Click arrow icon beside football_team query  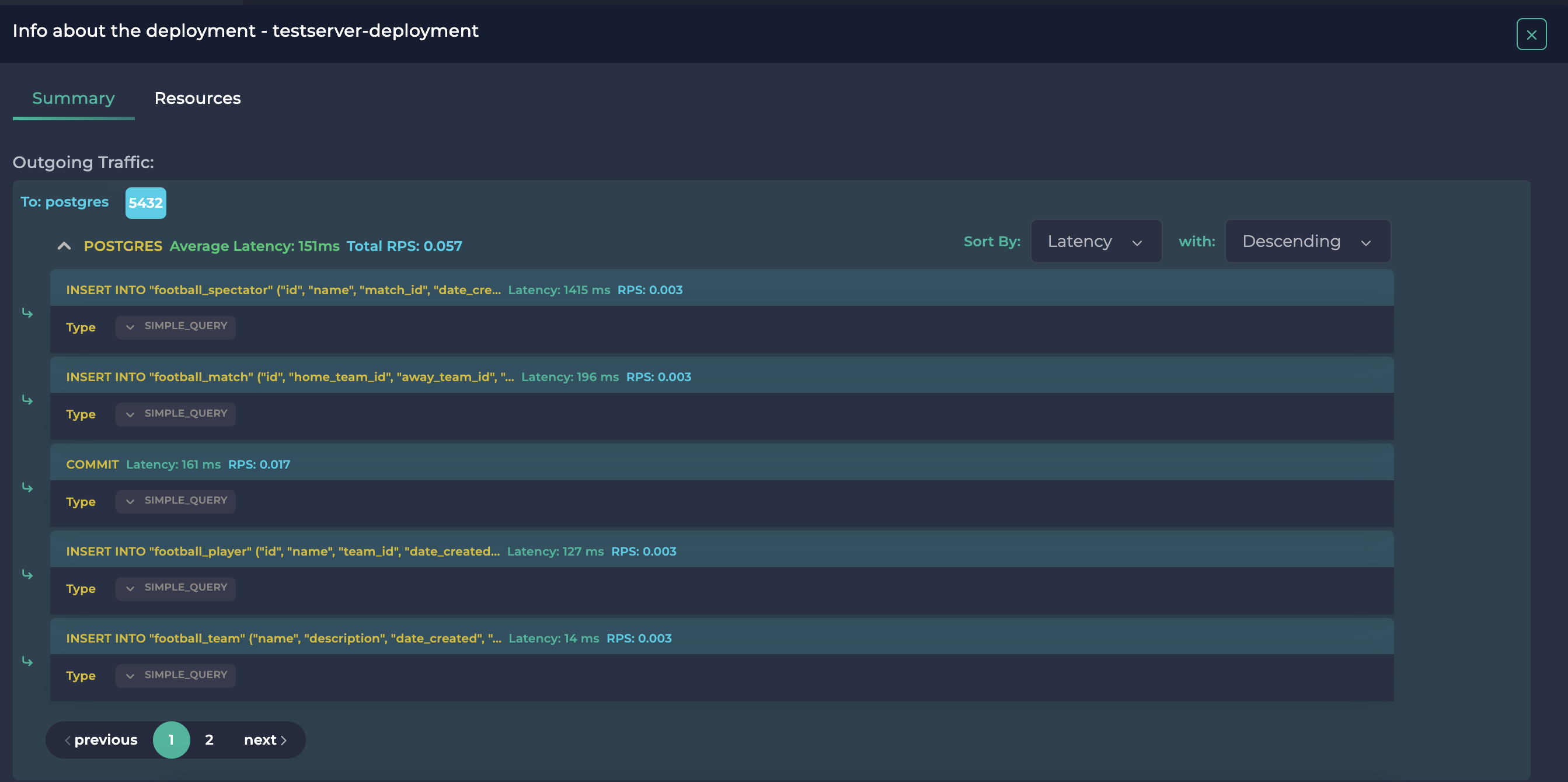(27, 662)
